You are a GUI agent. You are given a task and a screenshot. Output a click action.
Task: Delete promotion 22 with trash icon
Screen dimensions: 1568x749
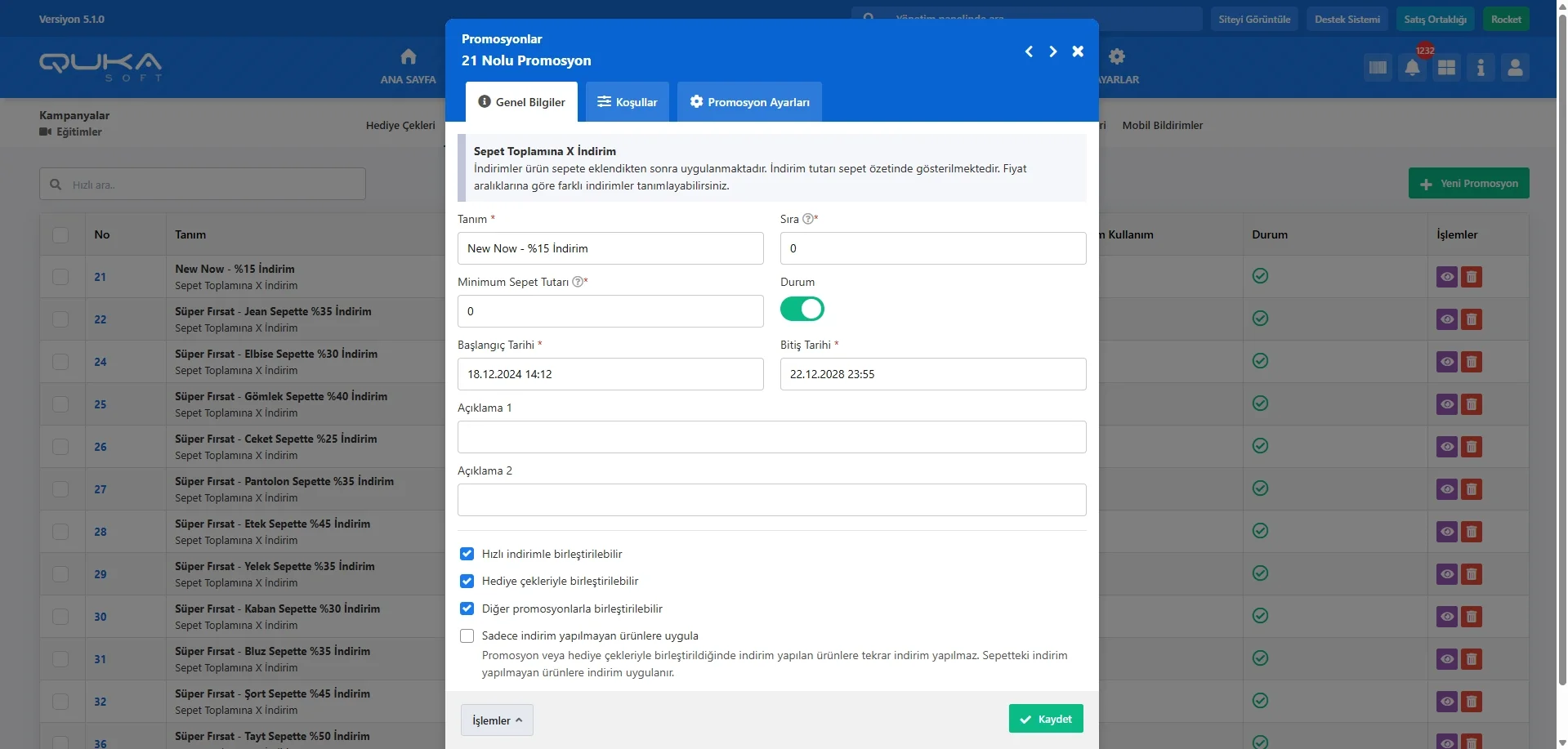click(x=1471, y=319)
